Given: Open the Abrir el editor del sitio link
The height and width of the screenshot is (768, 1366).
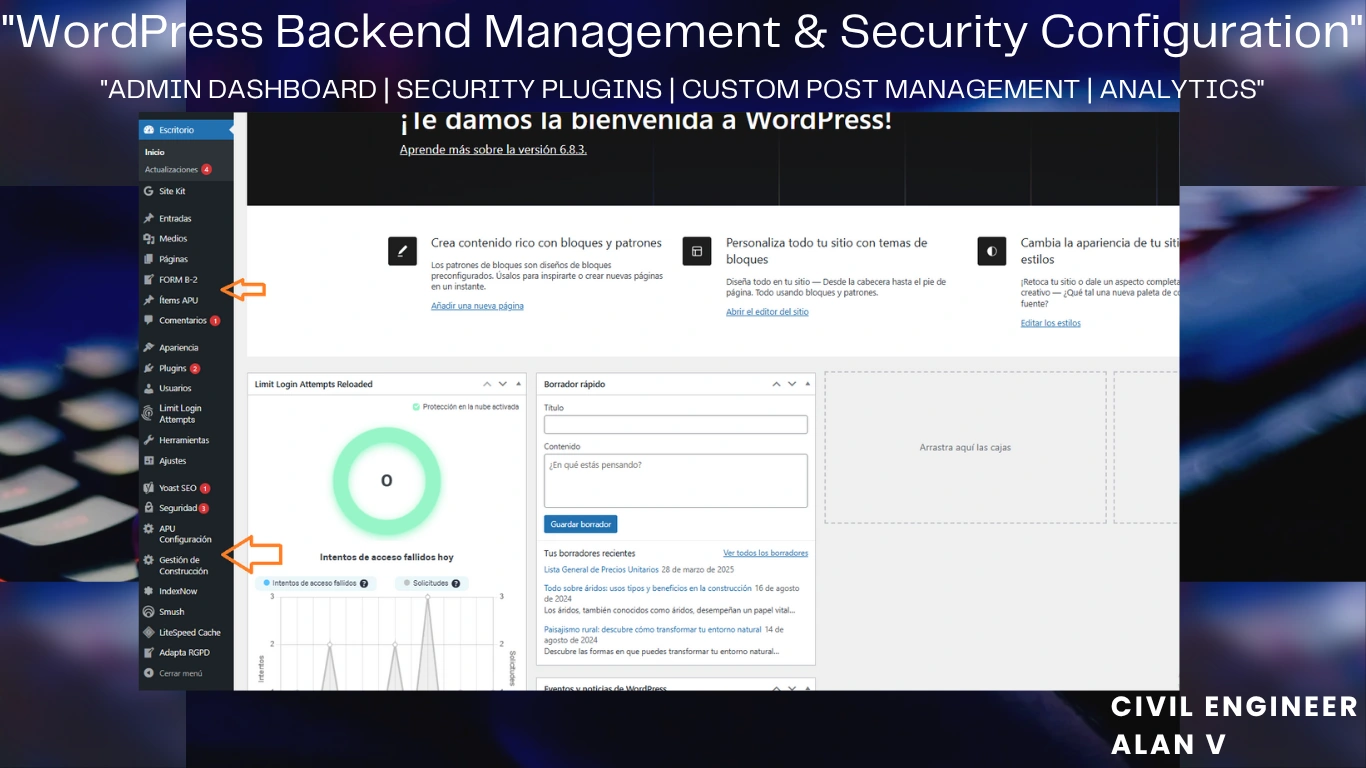Looking at the screenshot, I should (767, 312).
